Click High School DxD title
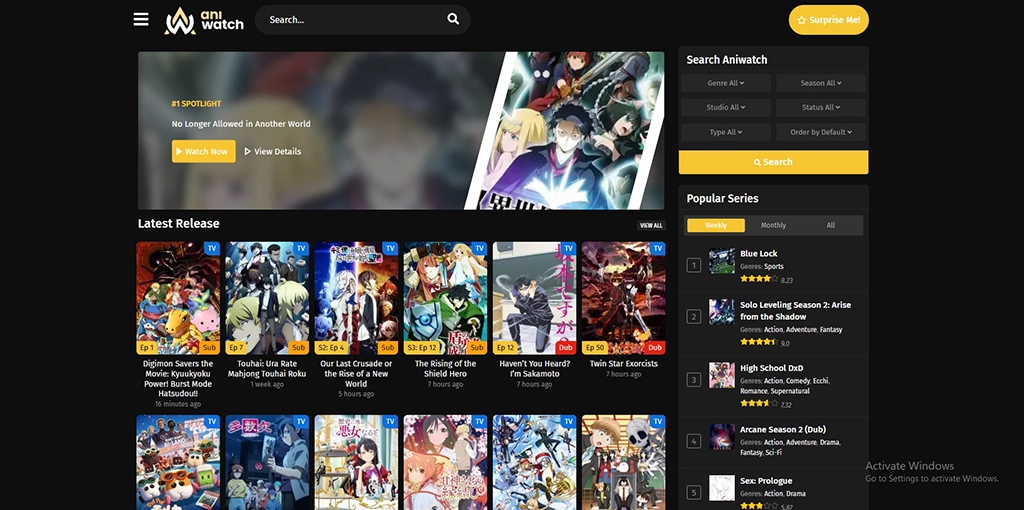The image size is (1024, 510). pyautogui.click(x=771, y=368)
